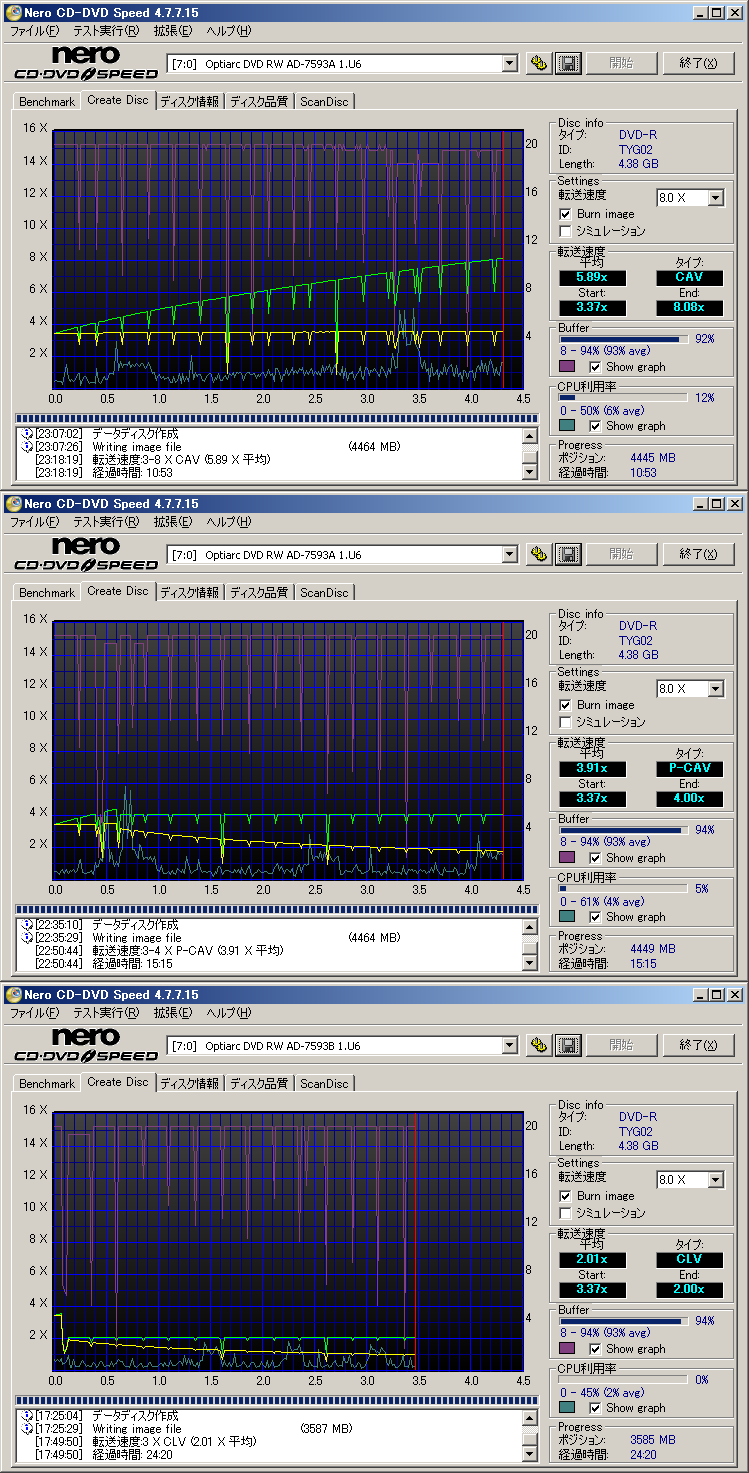Open the 8.0 X speed dropdown in the CAV window
This screenshot has width=749, height=1473.
tap(715, 198)
